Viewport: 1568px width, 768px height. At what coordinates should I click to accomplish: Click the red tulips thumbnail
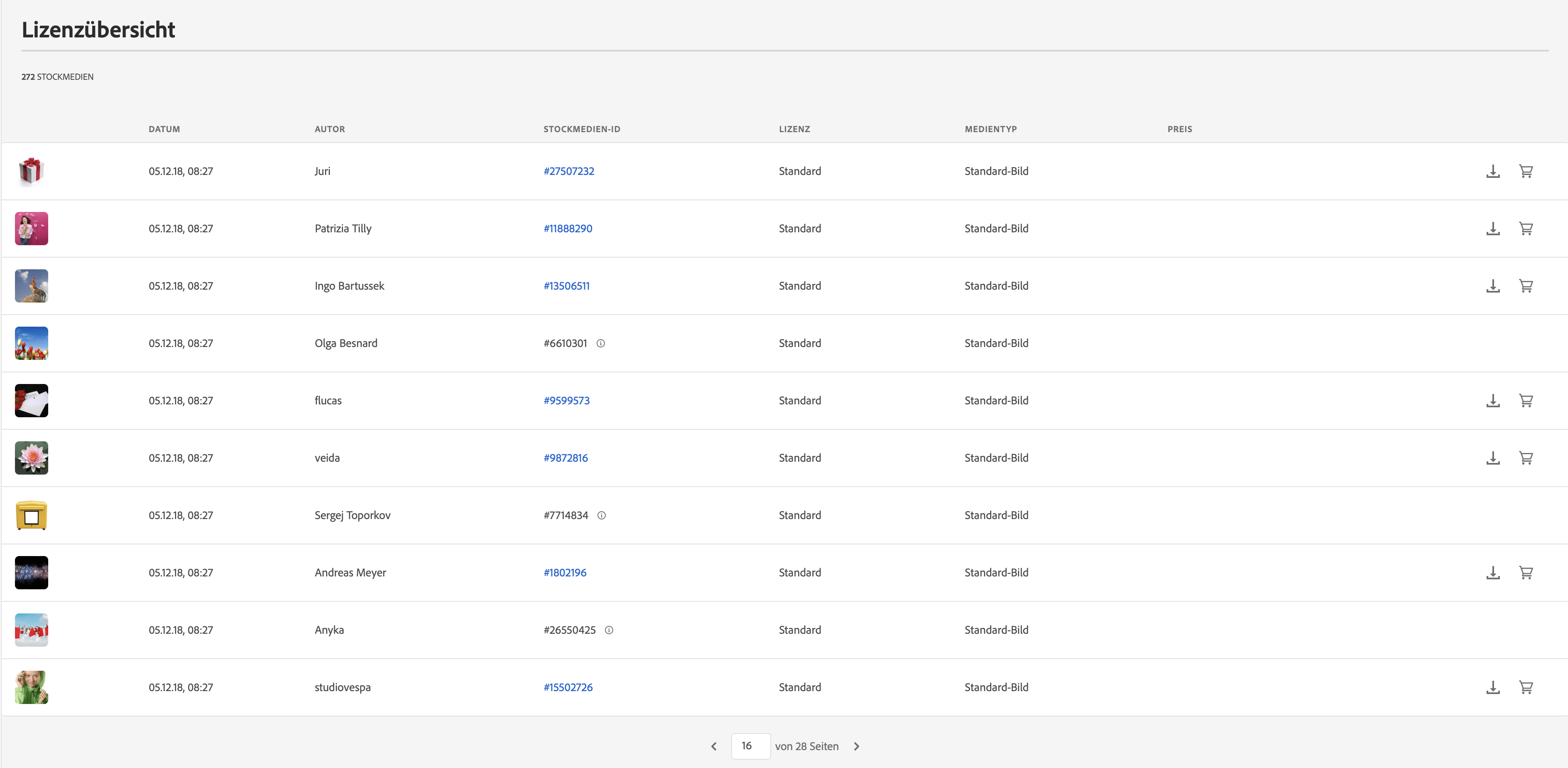(32, 344)
